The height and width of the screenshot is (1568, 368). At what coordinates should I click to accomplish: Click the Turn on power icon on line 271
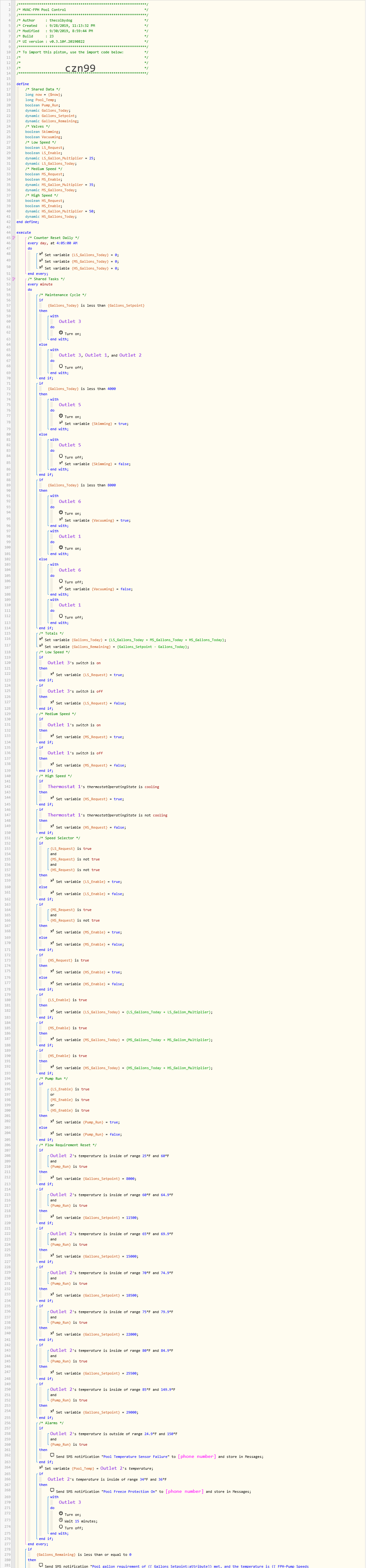61,1514
